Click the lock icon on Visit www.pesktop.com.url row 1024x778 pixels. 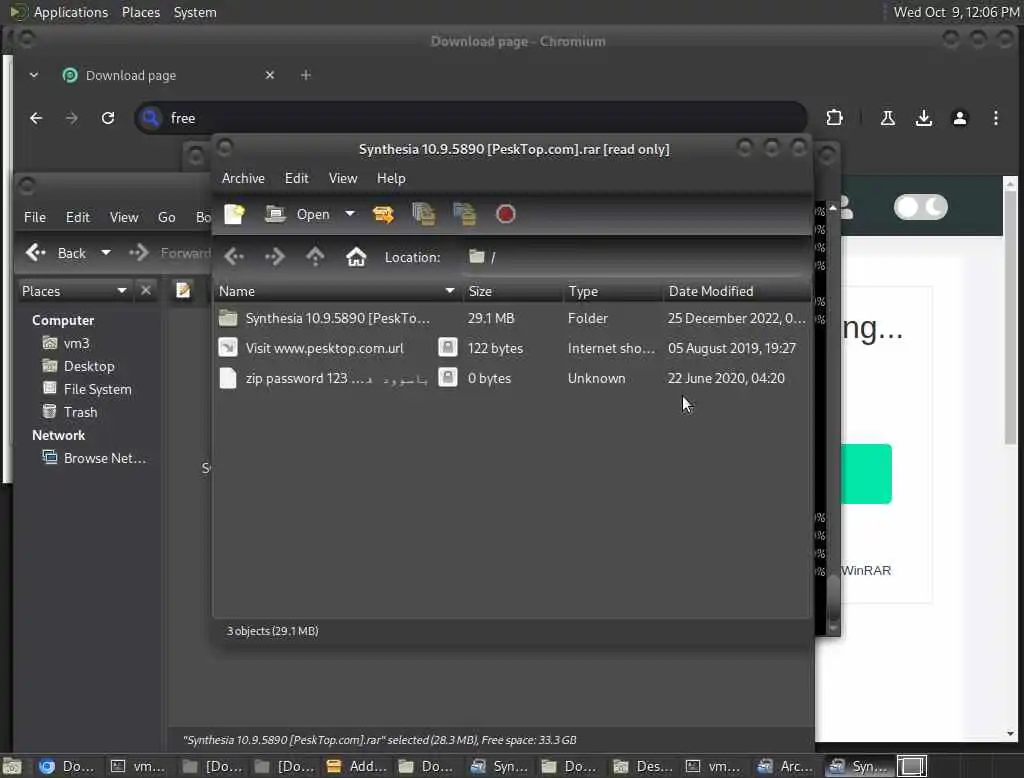point(447,347)
